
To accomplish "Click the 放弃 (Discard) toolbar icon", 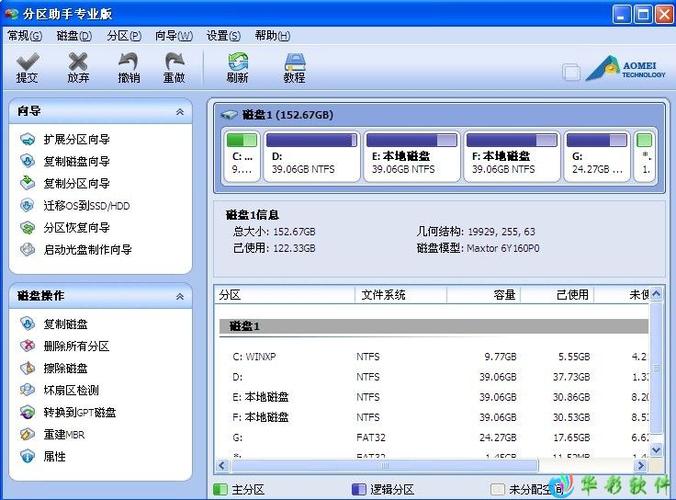I will (78, 67).
